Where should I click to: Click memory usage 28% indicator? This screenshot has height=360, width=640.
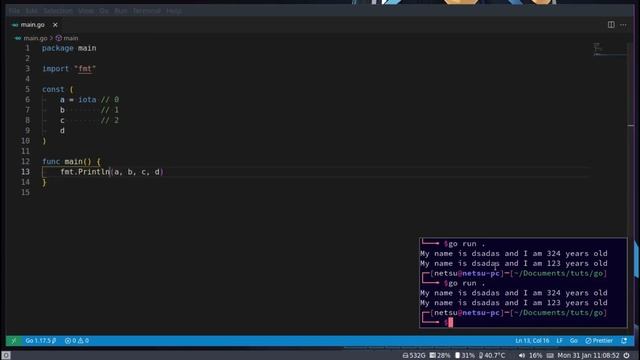point(440,356)
